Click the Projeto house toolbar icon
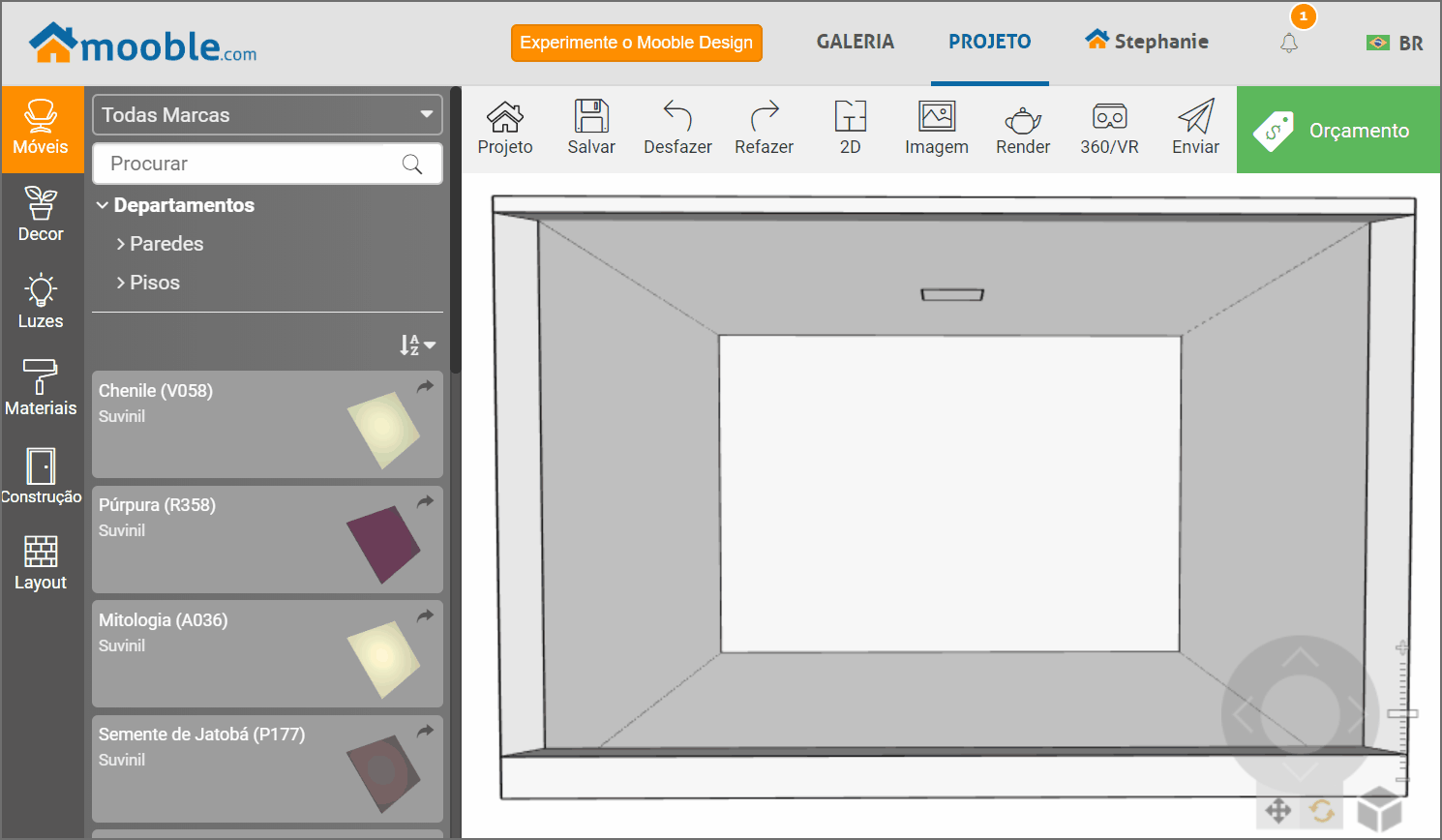The width and height of the screenshot is (1442, 840). click(x=505, y=129)
